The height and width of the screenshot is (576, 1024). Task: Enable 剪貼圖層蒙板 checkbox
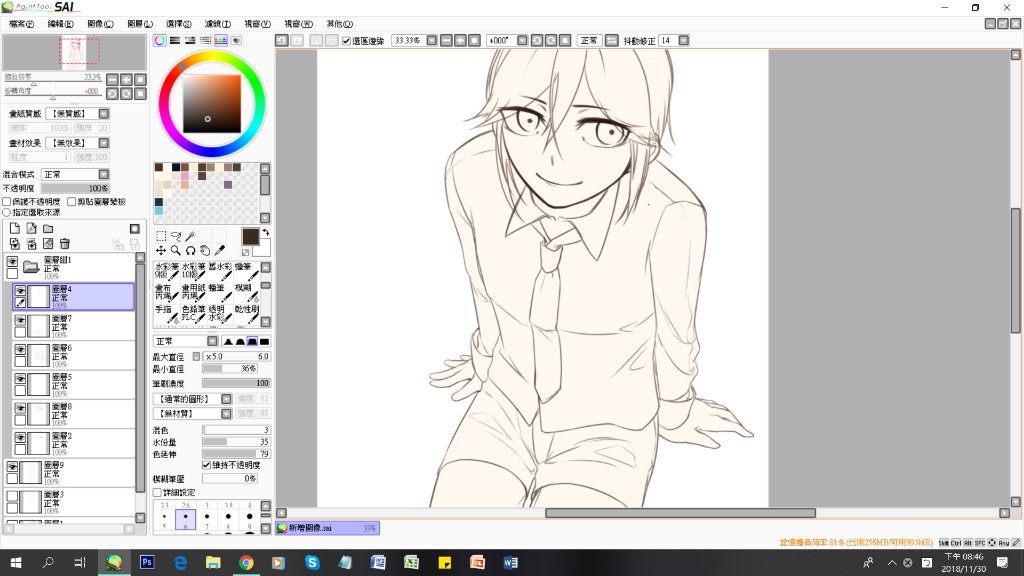click(72, 202)
